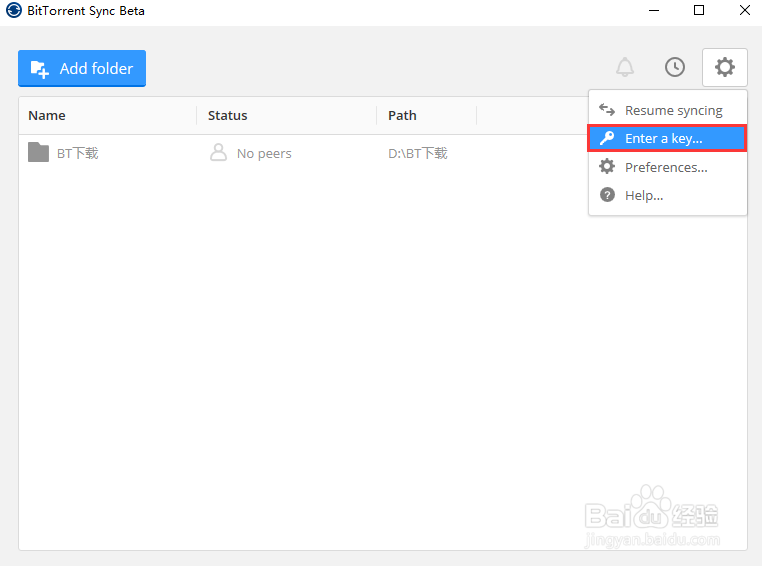Click the D:\BT下载 path text
Screen dimensions: 762x566
tap(417, 154)
